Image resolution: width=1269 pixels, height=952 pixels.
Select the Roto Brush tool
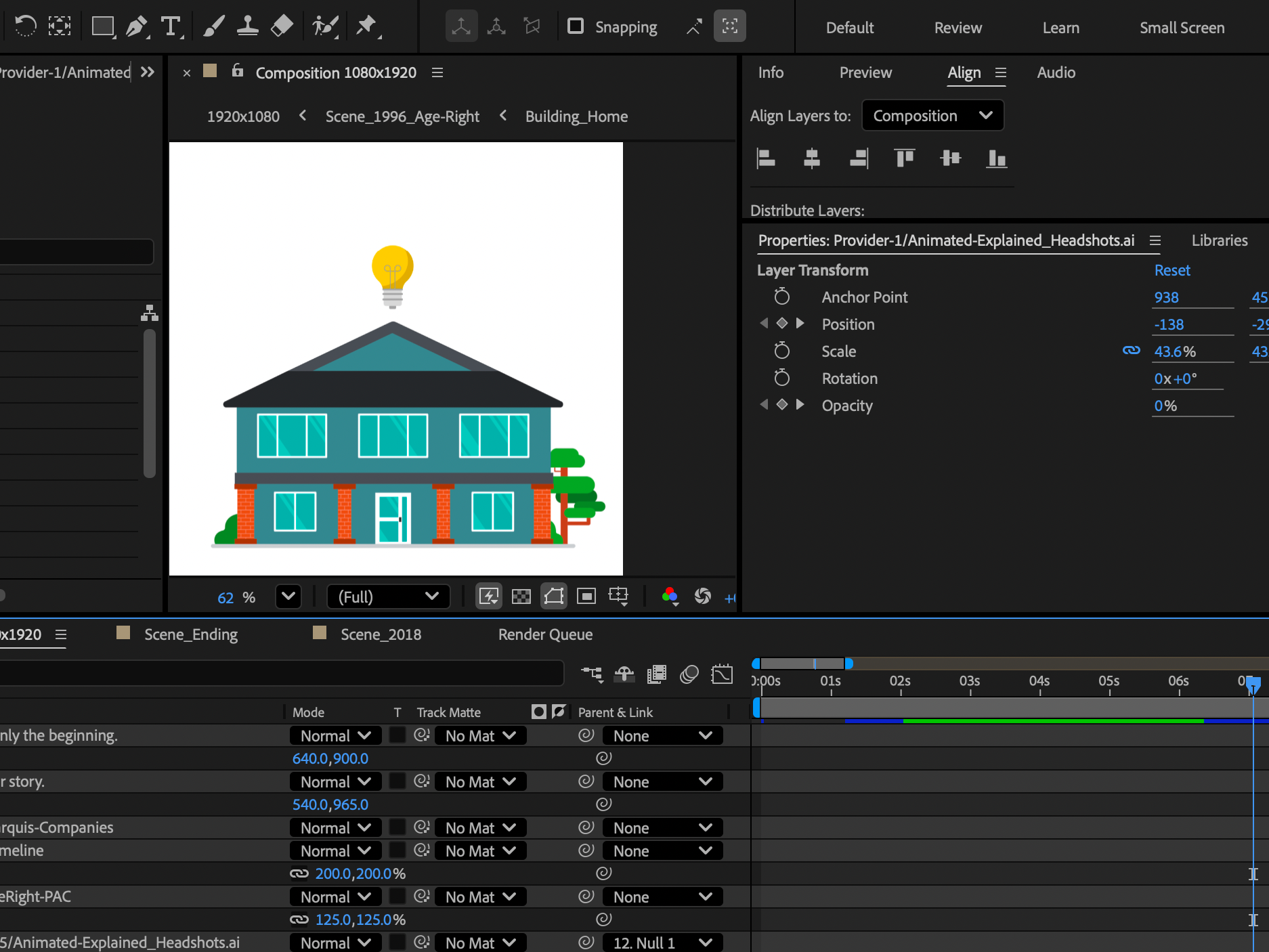point(324,26)
